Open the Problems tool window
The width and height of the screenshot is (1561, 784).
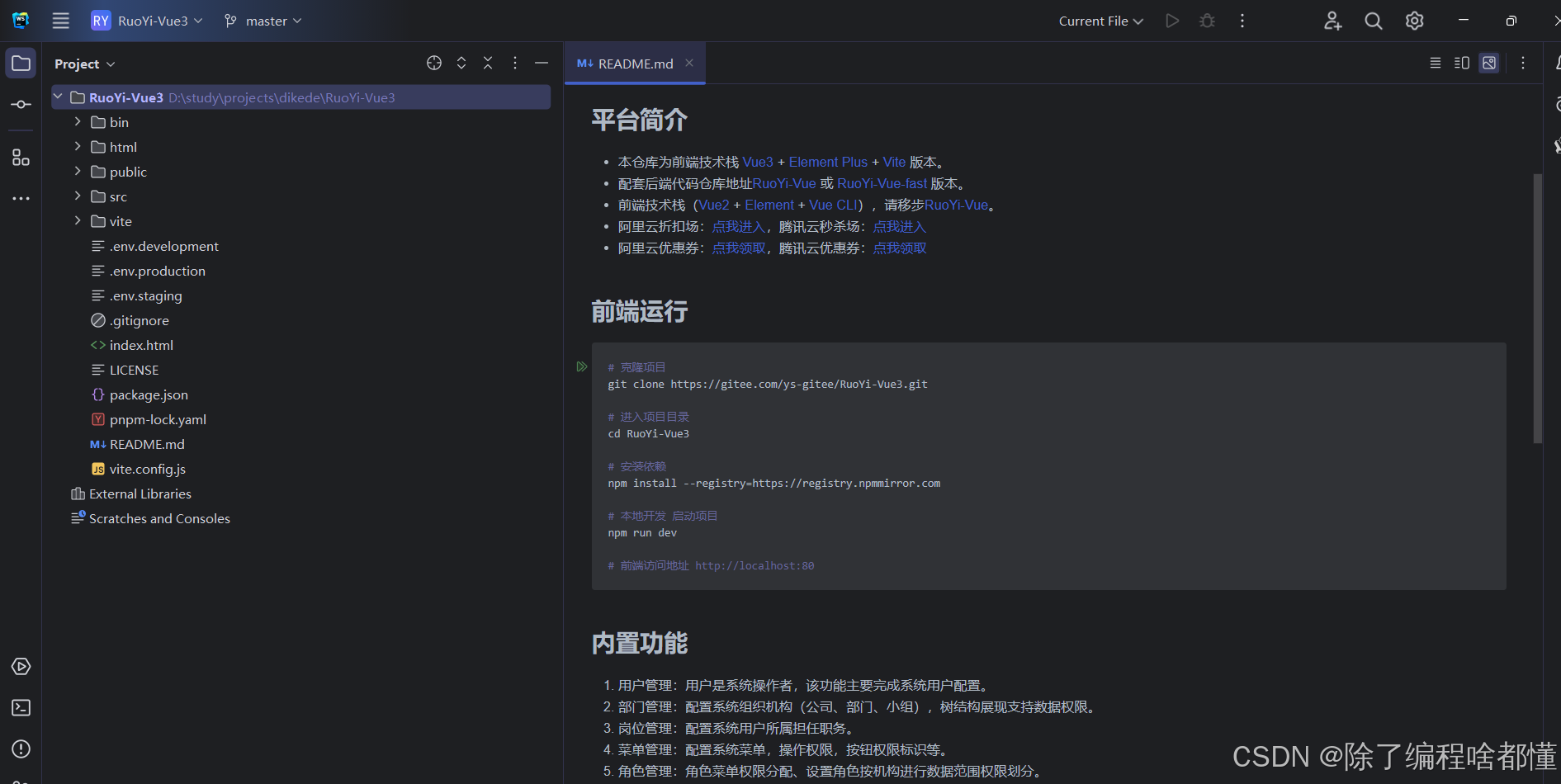(x=21, y=749)
